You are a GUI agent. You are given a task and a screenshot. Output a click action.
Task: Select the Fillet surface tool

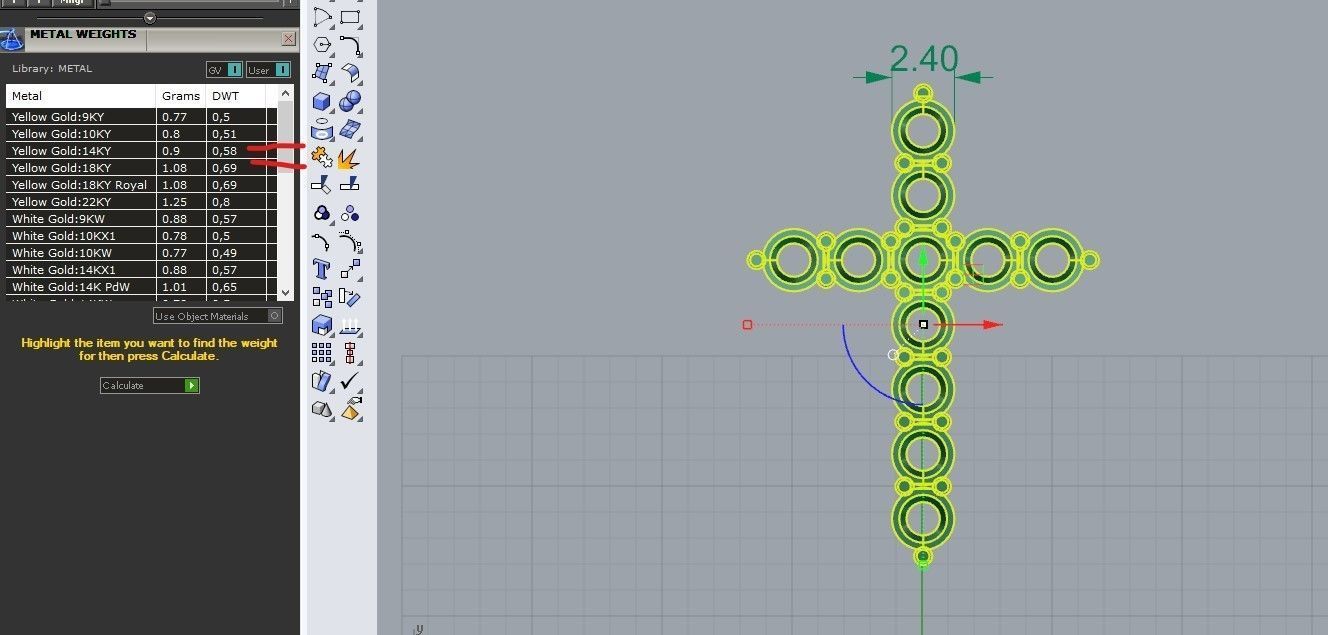350,73
